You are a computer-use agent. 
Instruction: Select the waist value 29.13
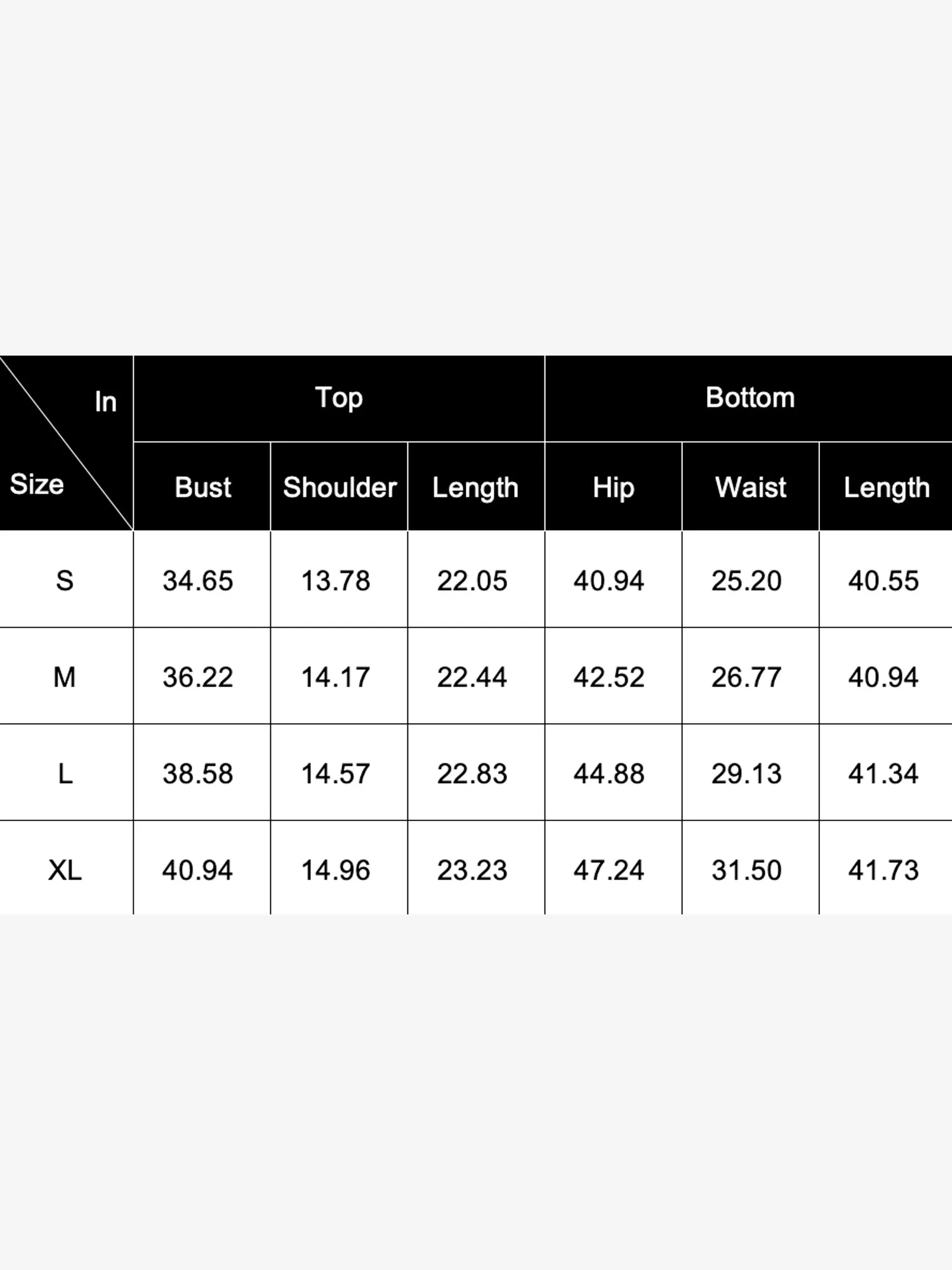pyautogui.click(x=746, y=773)
